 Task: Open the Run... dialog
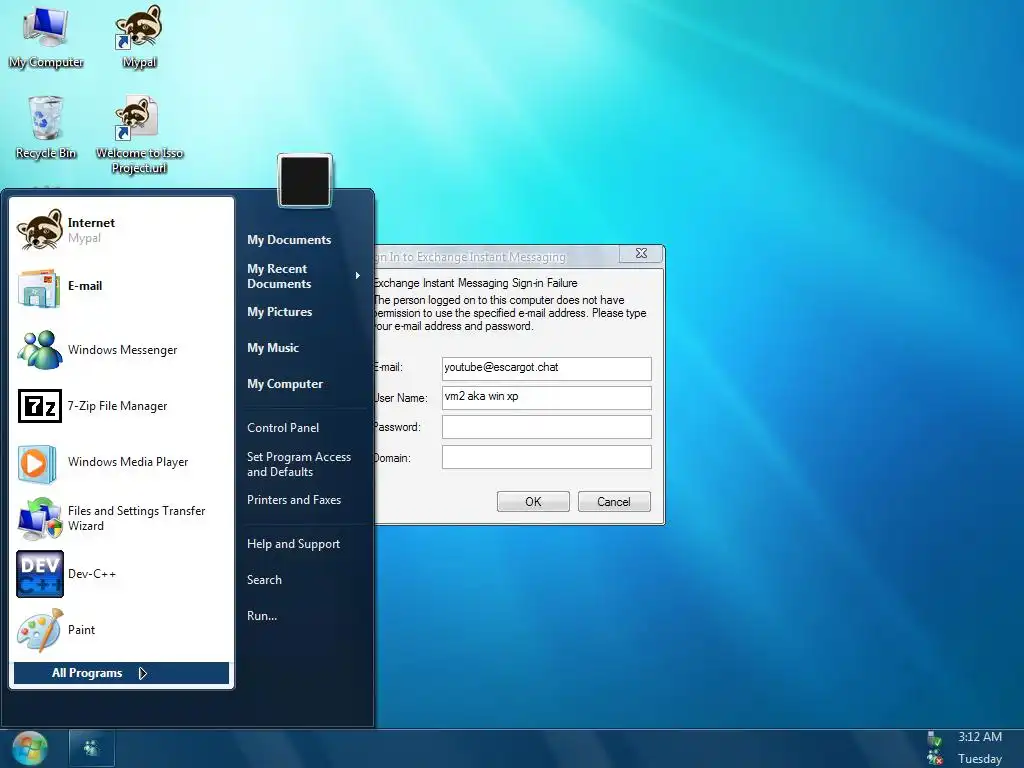click(x=262, y=616)
